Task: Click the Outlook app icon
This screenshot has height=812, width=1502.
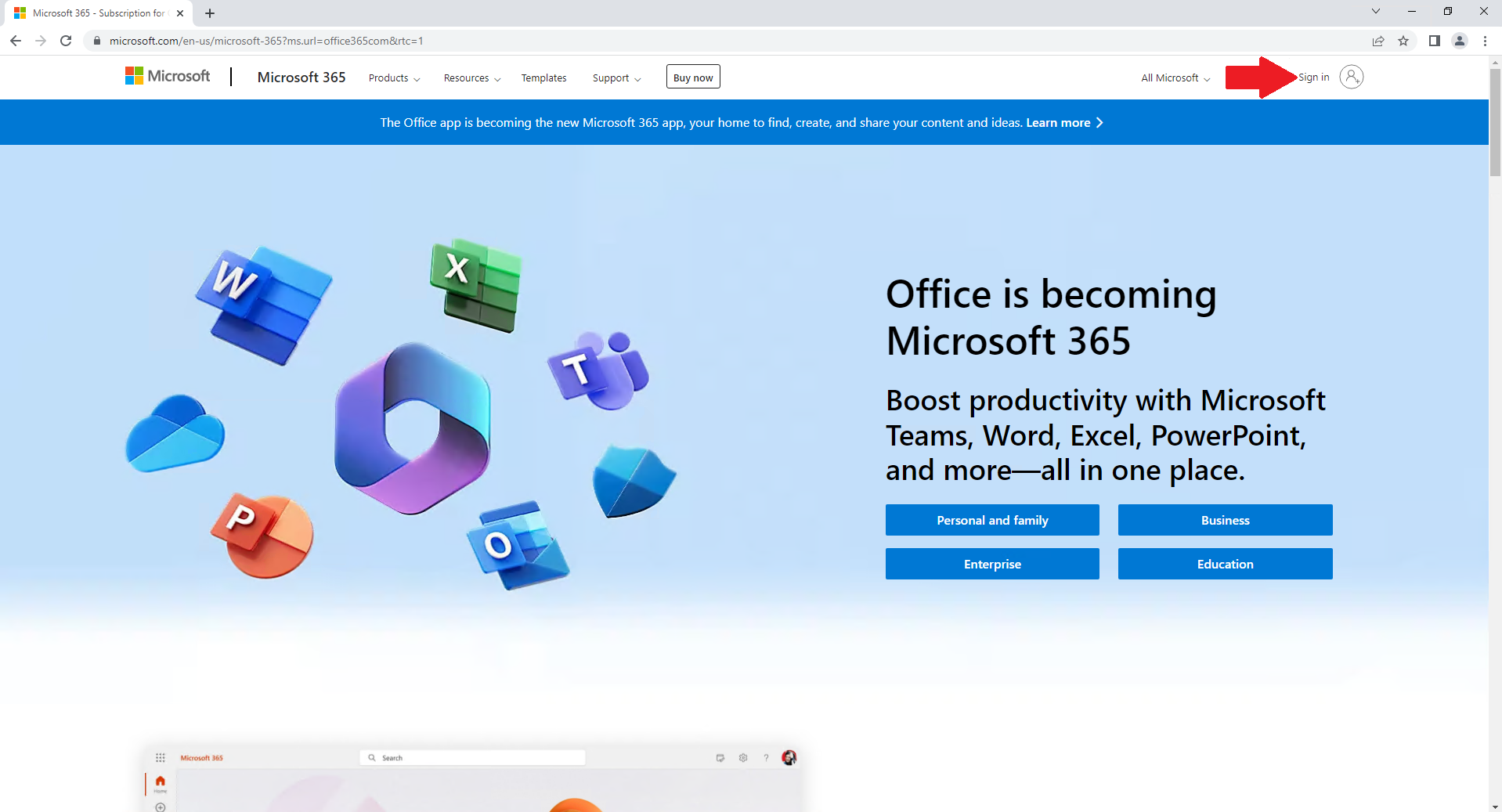Action: coord(518,545)
